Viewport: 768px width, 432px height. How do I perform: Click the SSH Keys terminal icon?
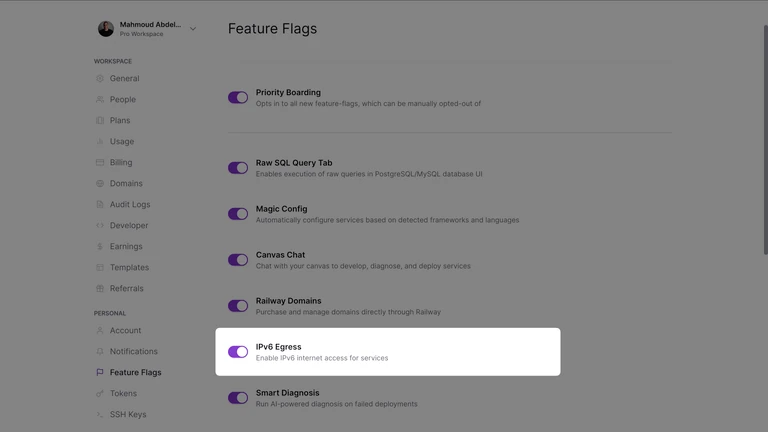coord(100,415)
